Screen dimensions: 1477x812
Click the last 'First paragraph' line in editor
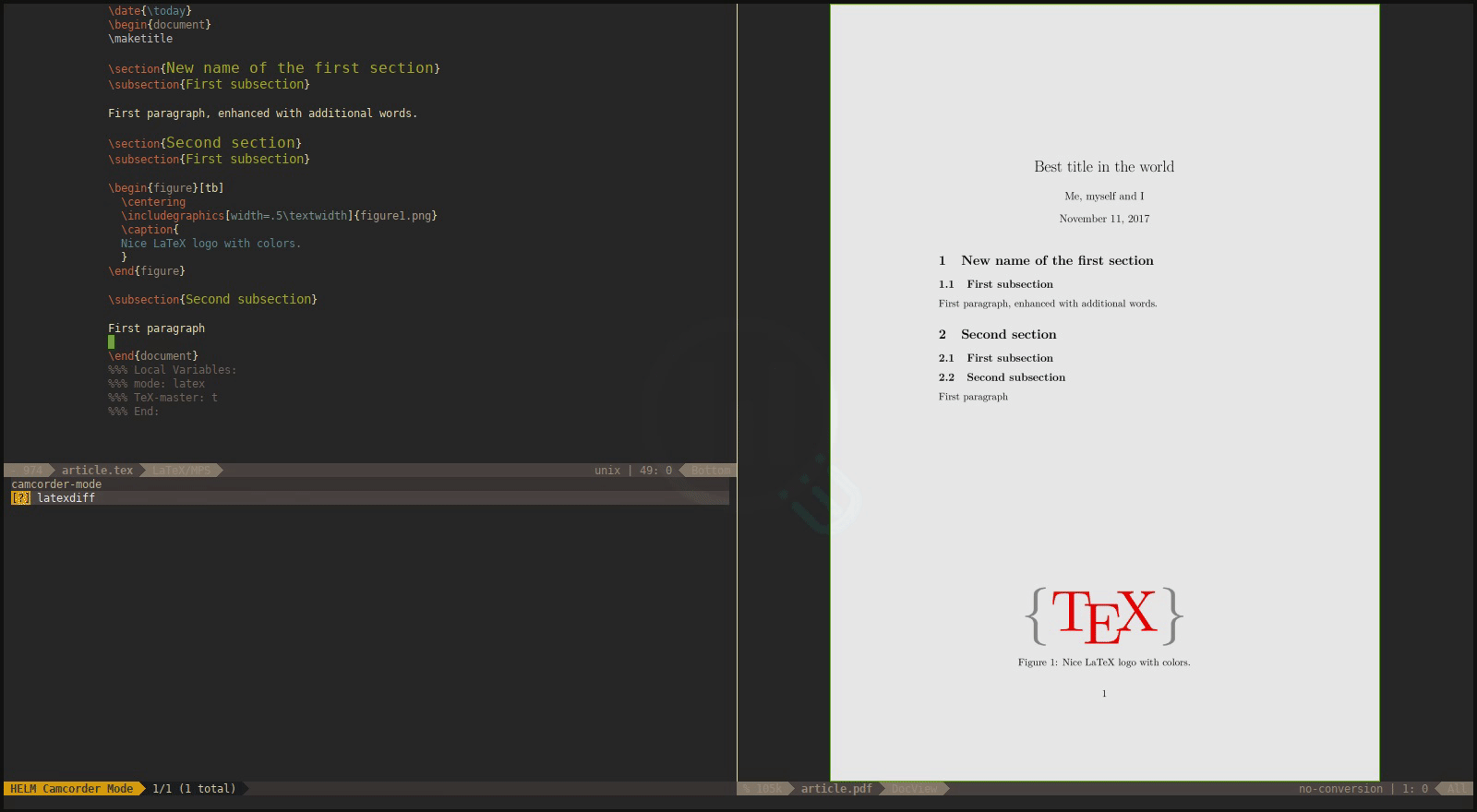(x=156, y=328)
